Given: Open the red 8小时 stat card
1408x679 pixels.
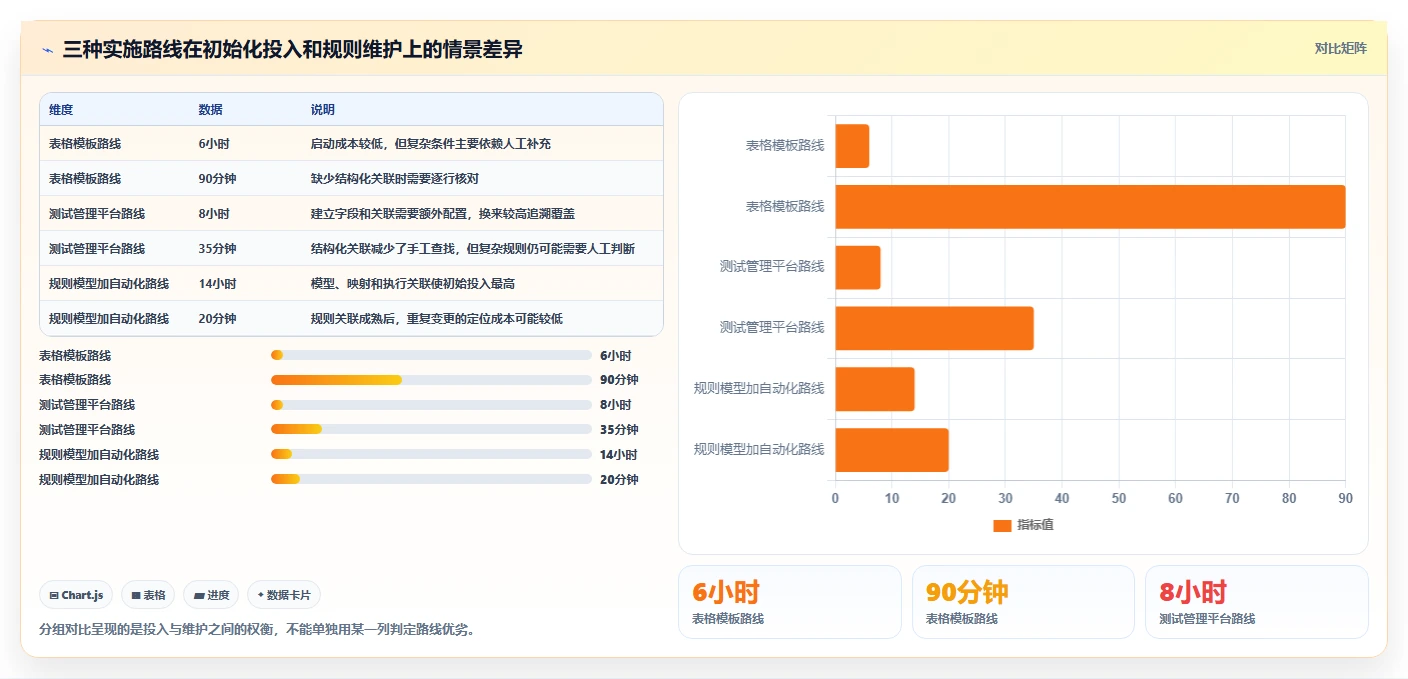Looking at the screenshot, I should pos(1257,602).
